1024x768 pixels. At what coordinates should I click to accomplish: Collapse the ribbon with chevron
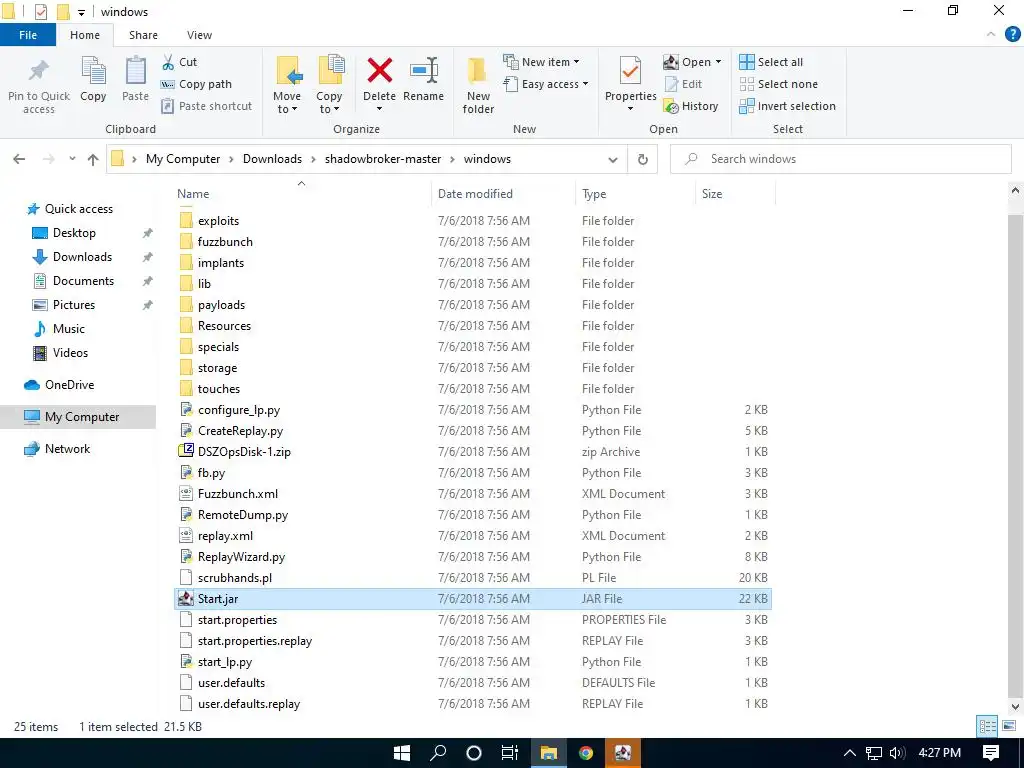pos(991,35)
